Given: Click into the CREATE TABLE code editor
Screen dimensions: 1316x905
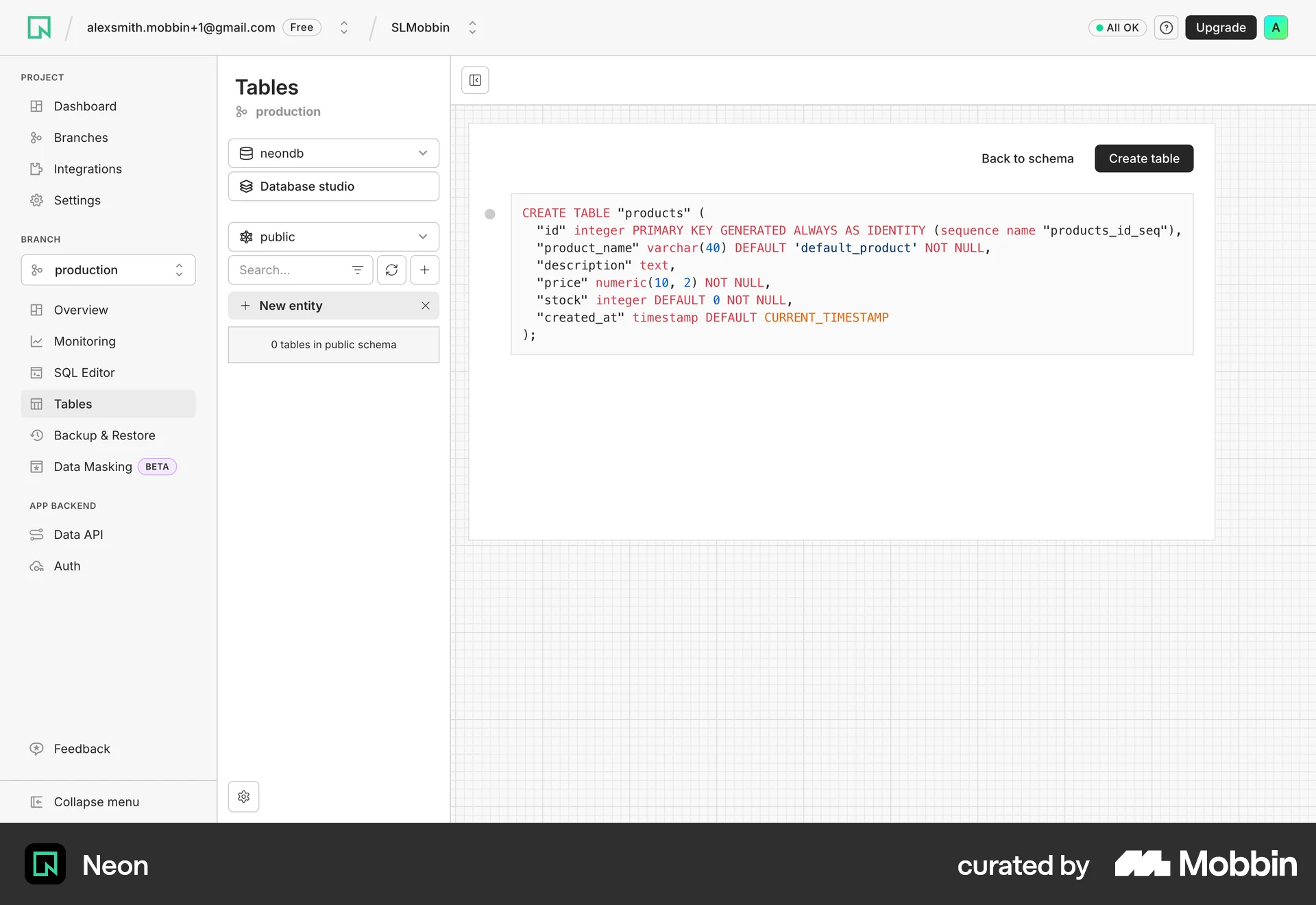Looking at the screenshot, I should [x=852, y=274].
